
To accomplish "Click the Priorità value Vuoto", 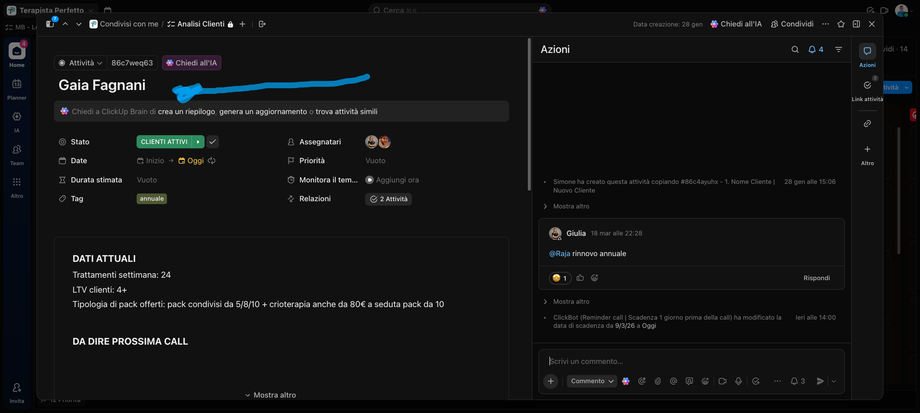I will pos(376,161).
